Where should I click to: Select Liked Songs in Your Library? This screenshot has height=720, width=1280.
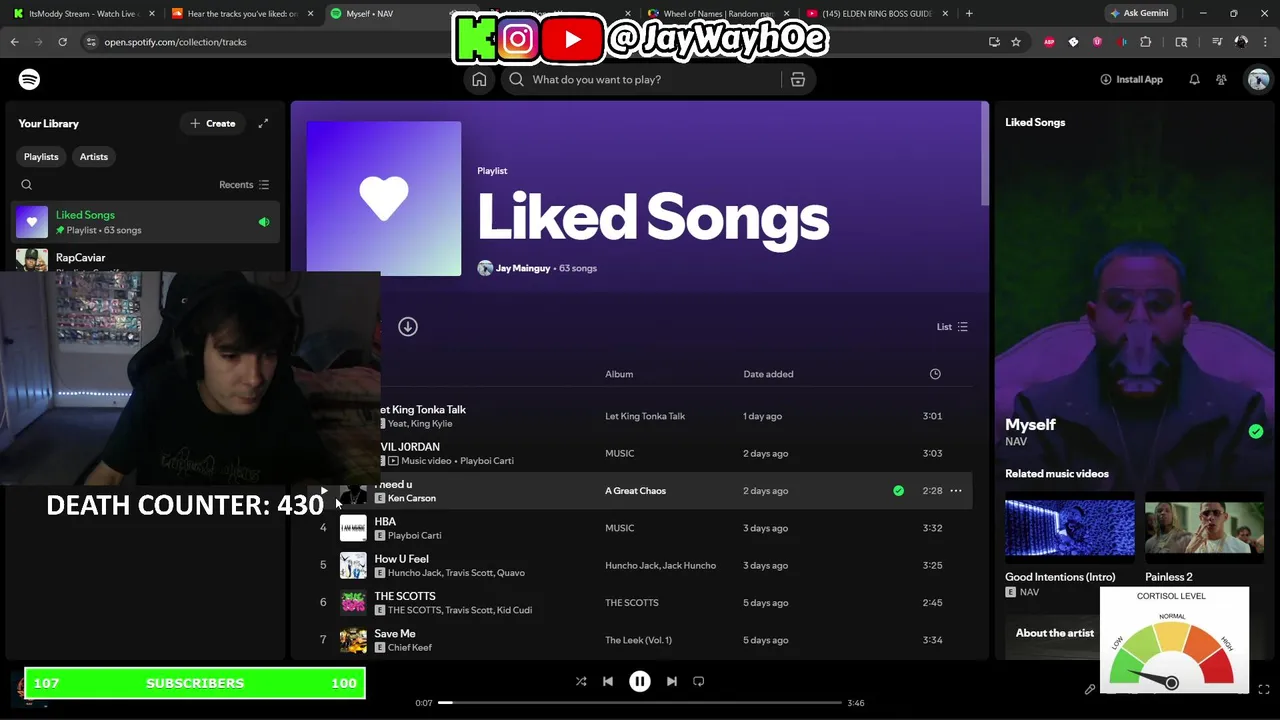145,222
